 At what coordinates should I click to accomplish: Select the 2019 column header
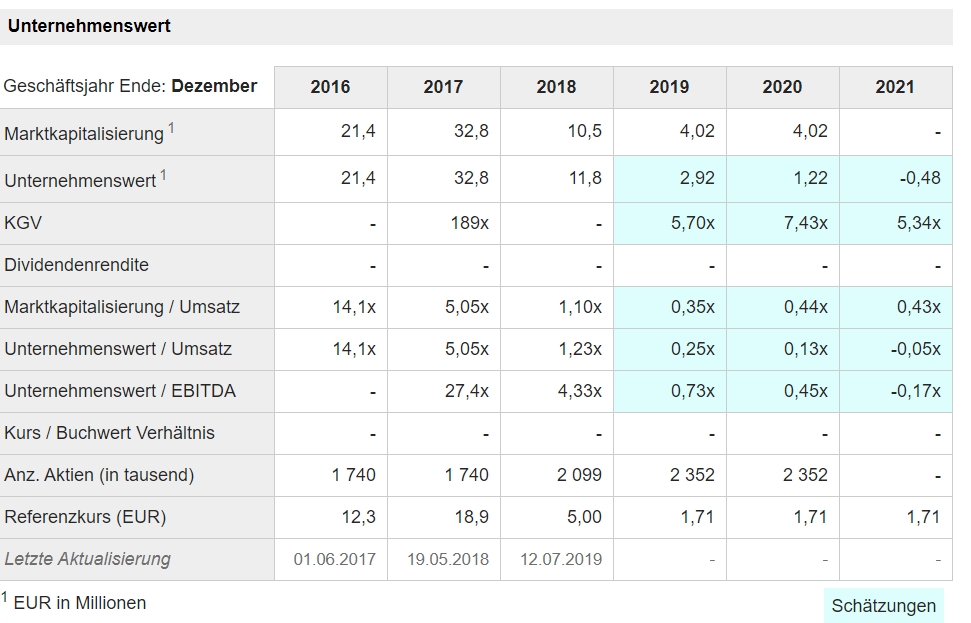(x=669, y=87)
